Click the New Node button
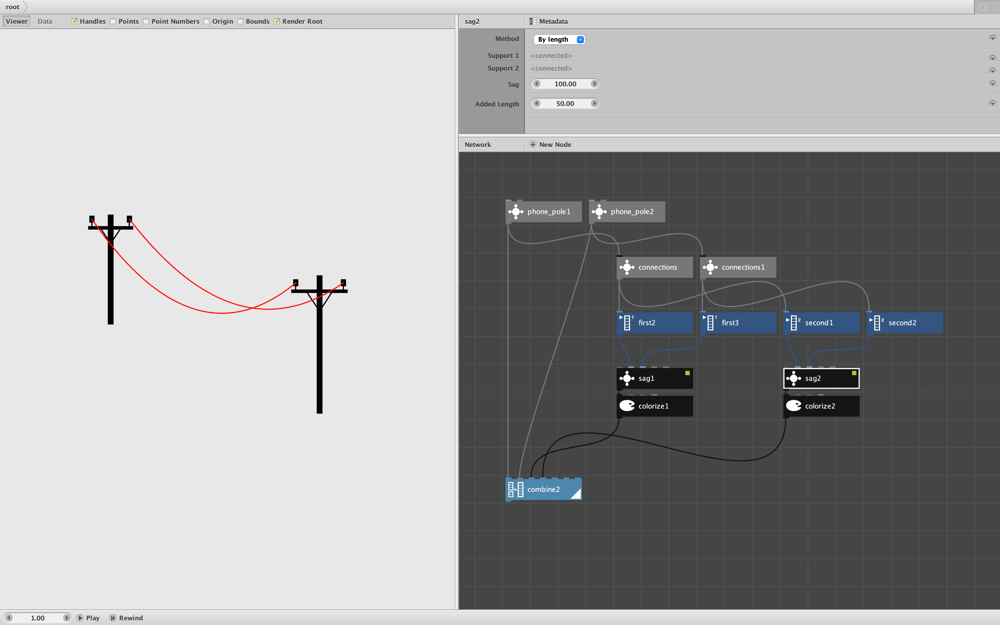This screenshot has width=1000, height=625. tap(550, 145)
